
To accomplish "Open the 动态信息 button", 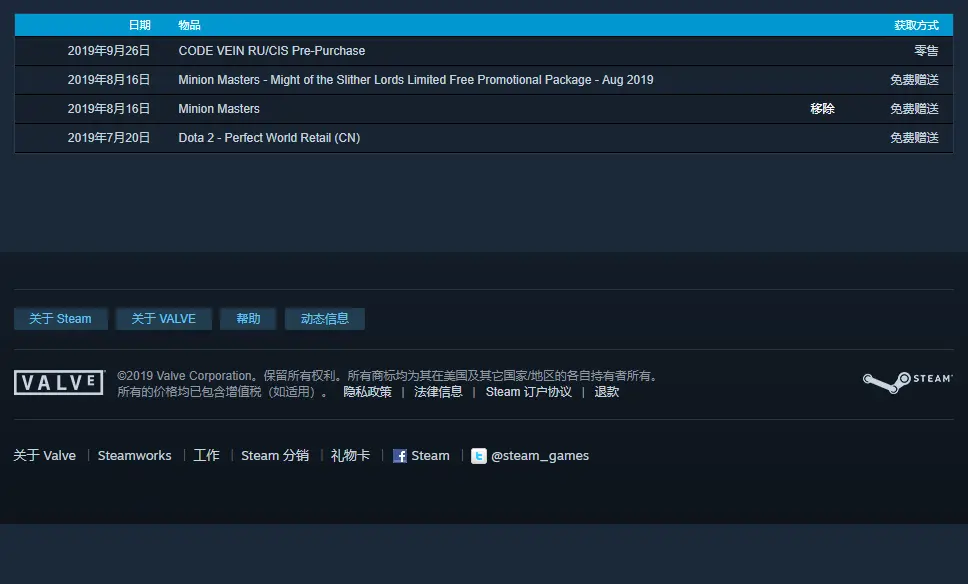I will [x=325, y=319].
